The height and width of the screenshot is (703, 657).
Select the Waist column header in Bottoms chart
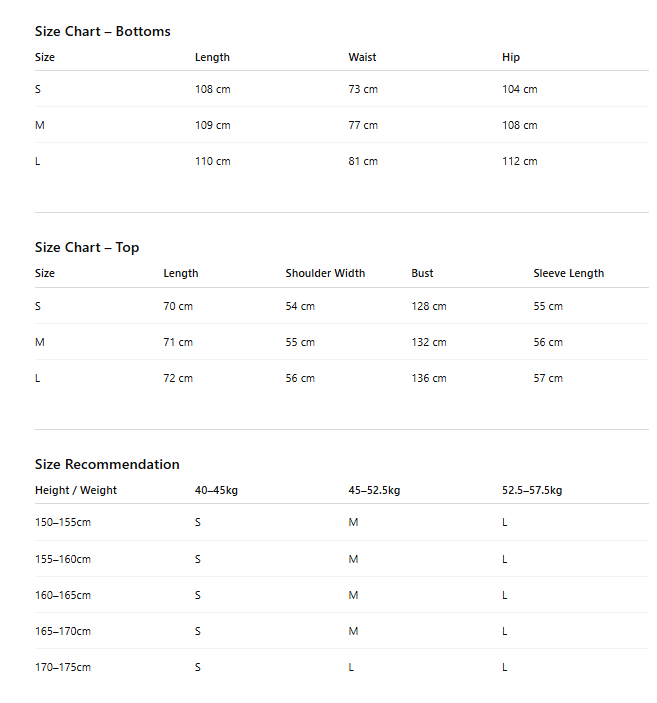pyautogui.click(x=362, y=57)
